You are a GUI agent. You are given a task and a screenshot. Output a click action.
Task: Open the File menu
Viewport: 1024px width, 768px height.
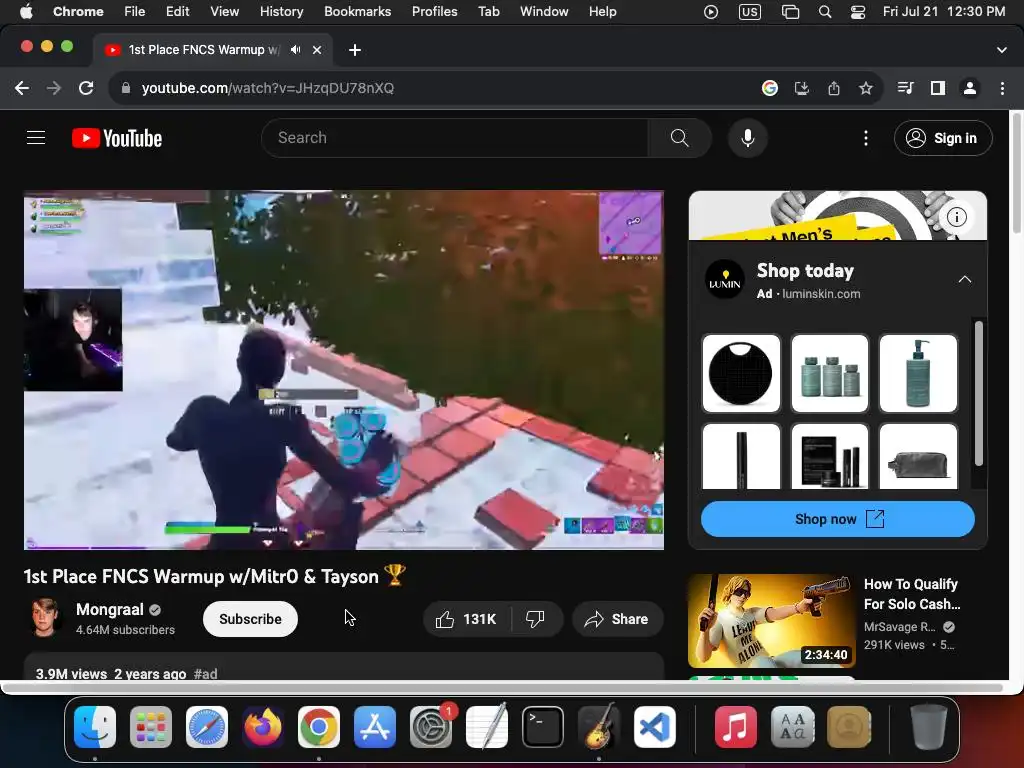click(135, 12)
